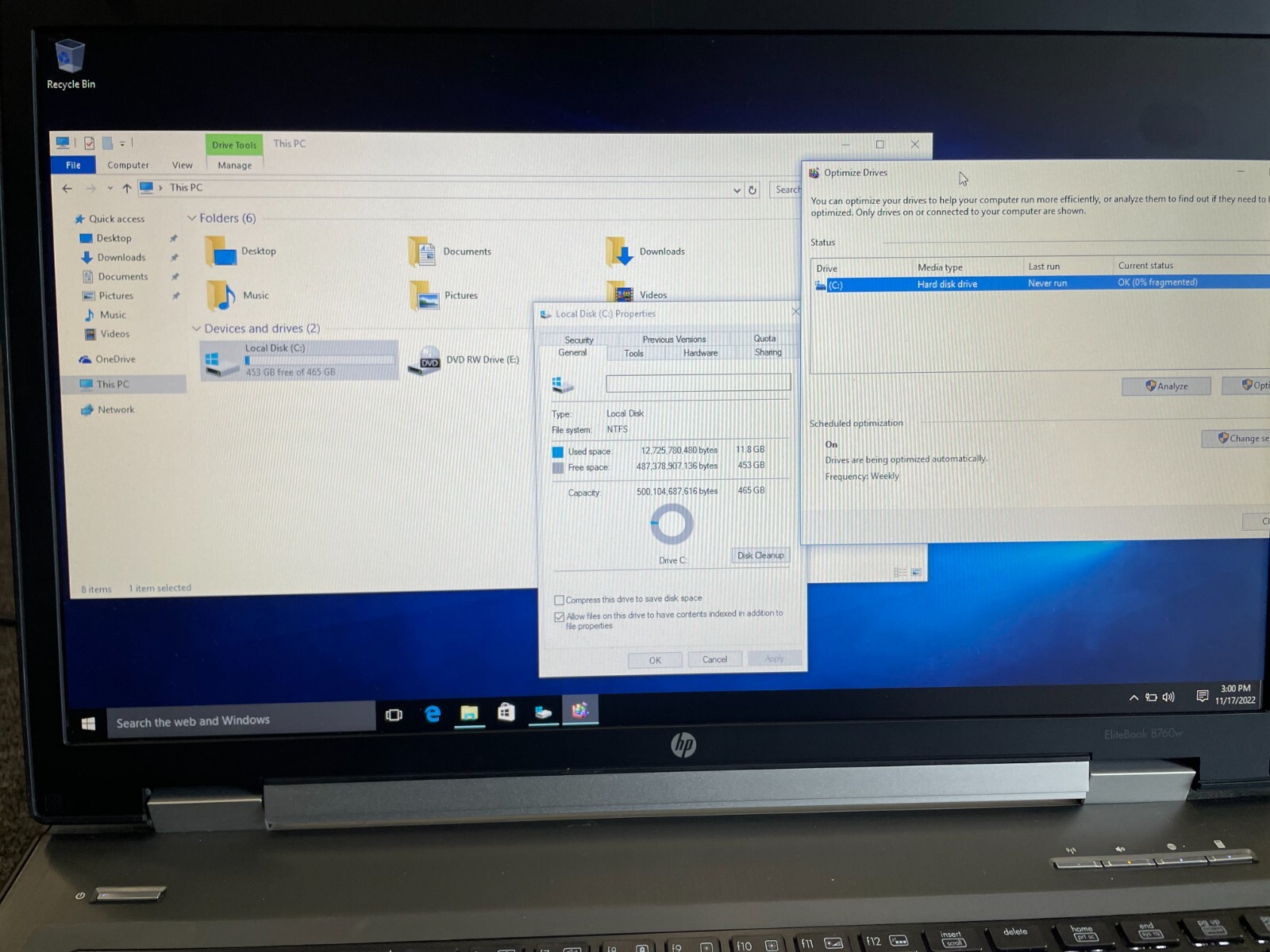The height and width of the screenshot is (952, 1270).
Task: Select Videos in the navigation pane
Action: [x=107, y=333]
